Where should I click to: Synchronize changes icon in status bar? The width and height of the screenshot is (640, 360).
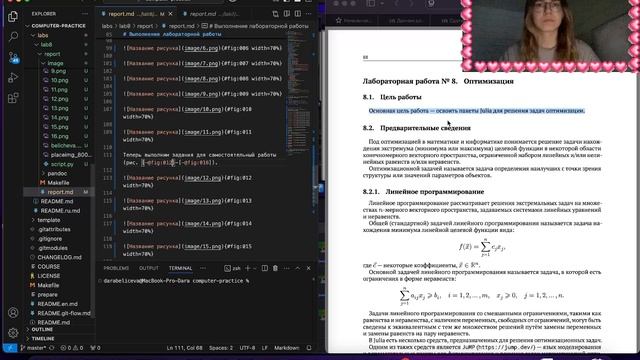tap(52, 348)
